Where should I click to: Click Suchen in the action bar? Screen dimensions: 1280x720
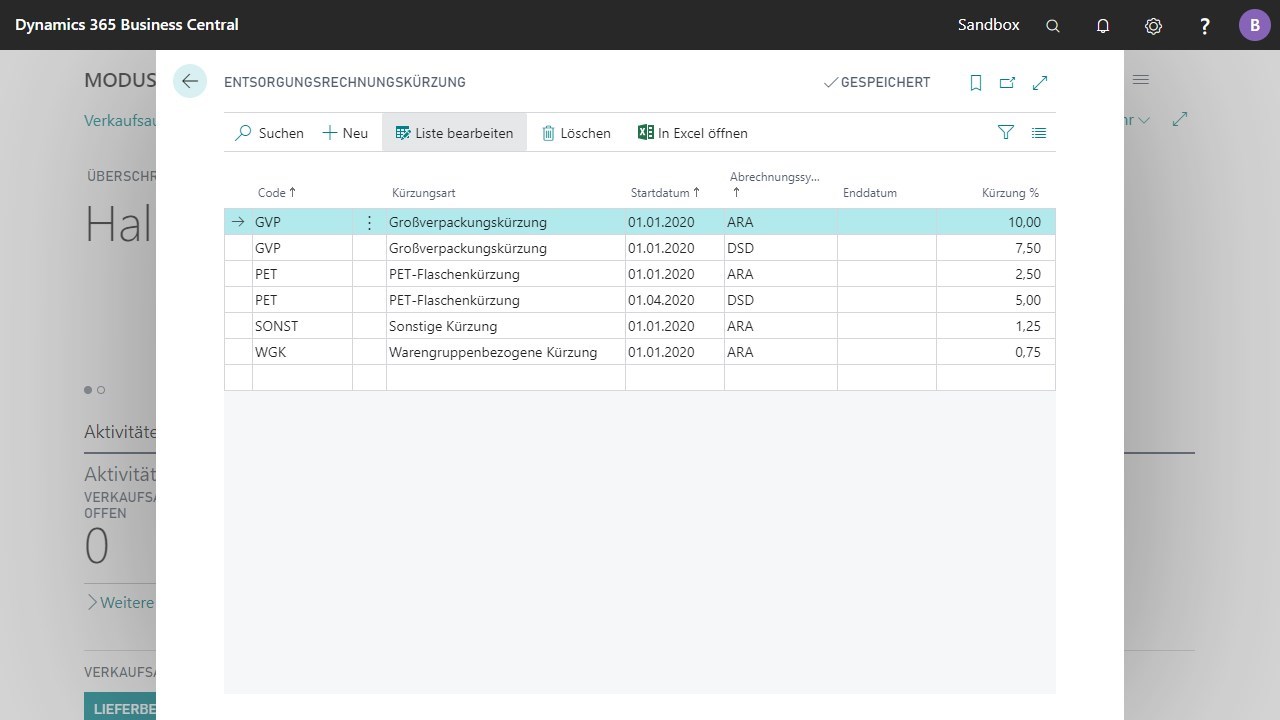269,133
